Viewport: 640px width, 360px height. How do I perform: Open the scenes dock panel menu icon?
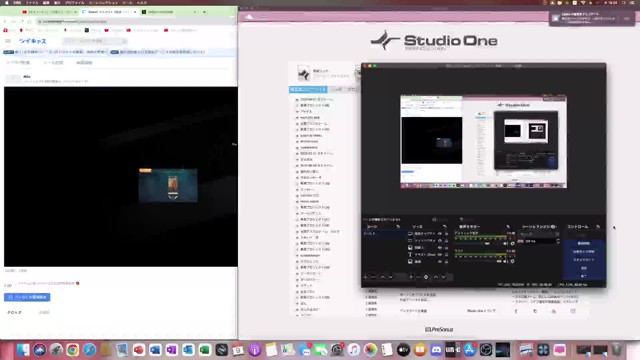398,227
